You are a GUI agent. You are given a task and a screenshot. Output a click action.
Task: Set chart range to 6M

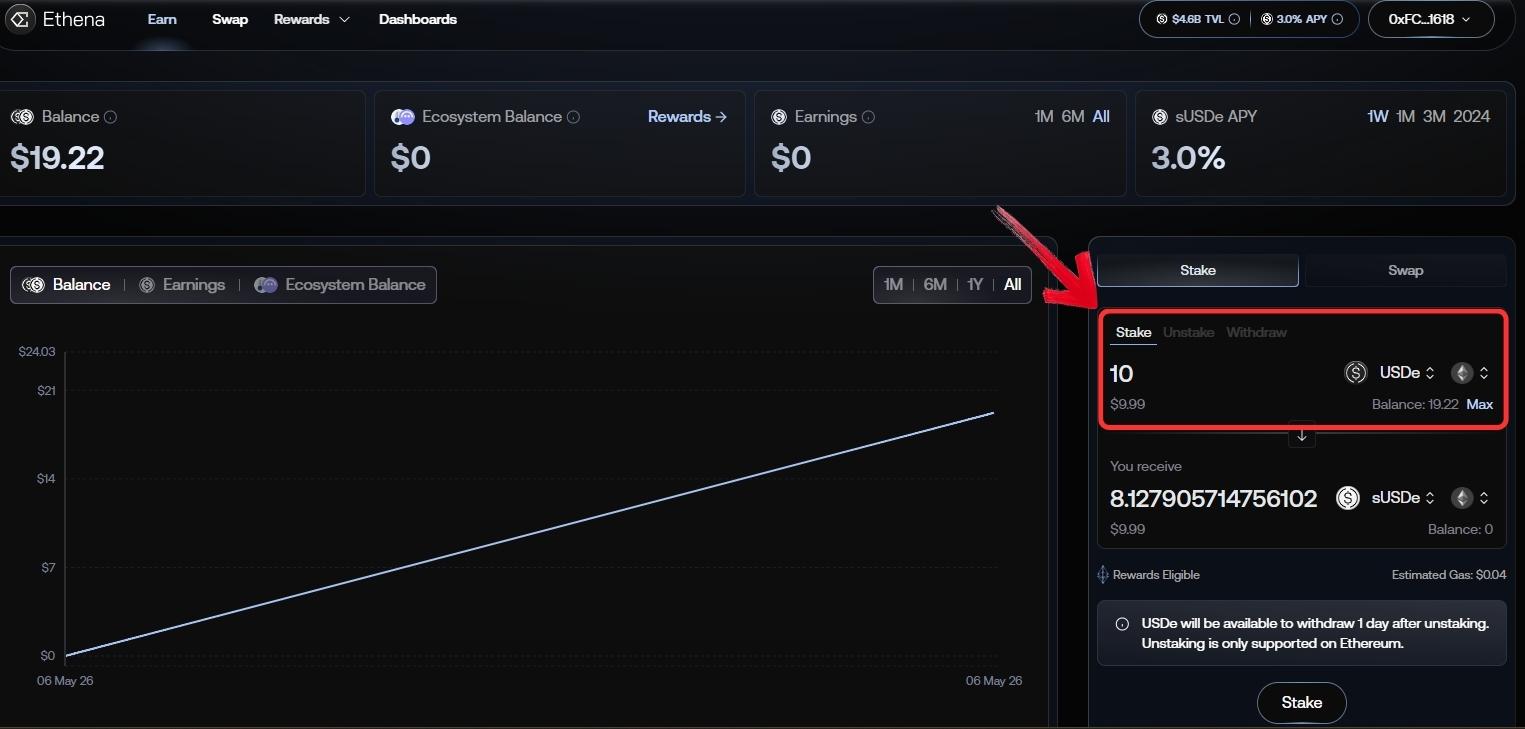click(x=935, y=285)
